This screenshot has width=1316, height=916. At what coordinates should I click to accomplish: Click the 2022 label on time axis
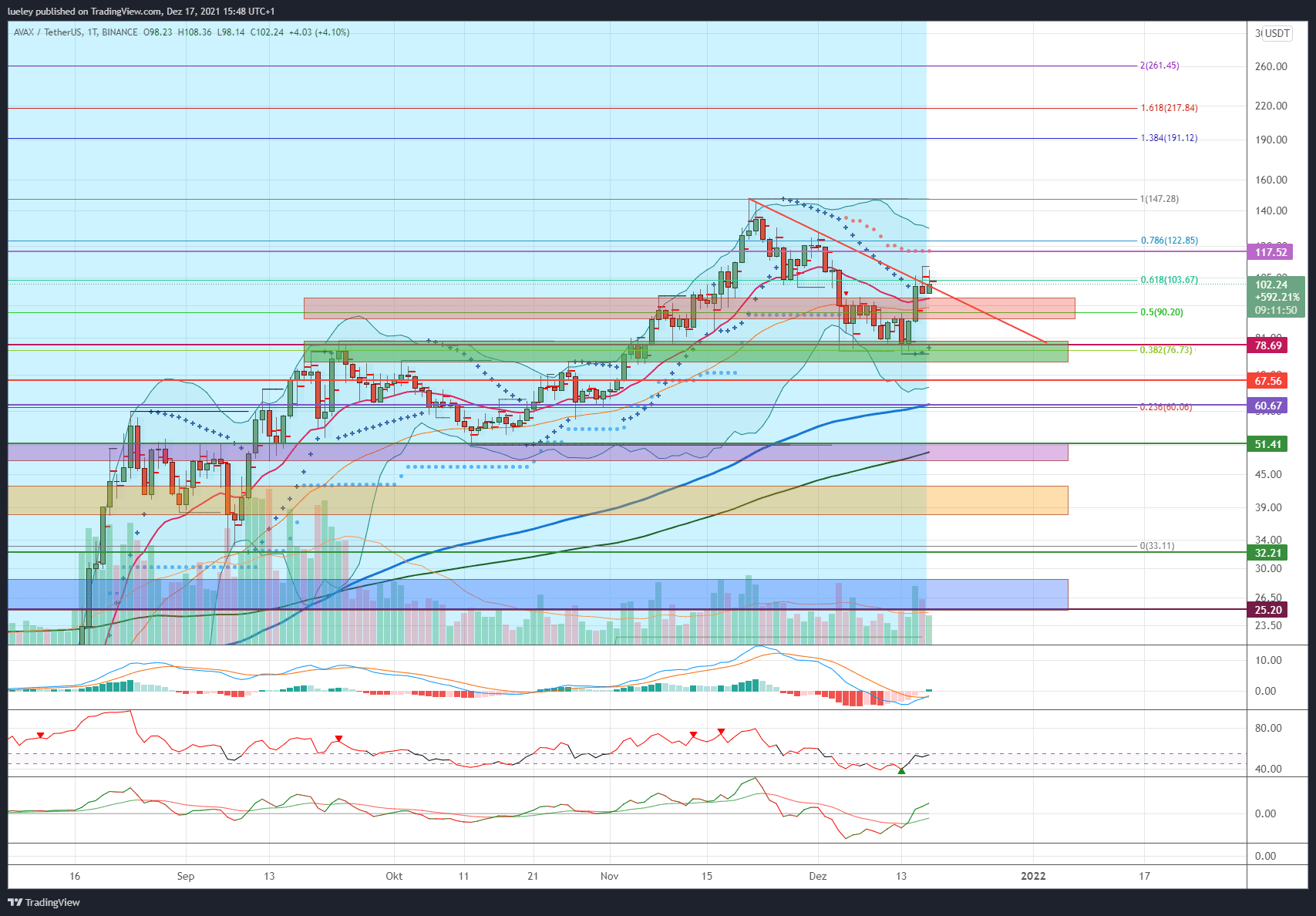(1033, 876)
